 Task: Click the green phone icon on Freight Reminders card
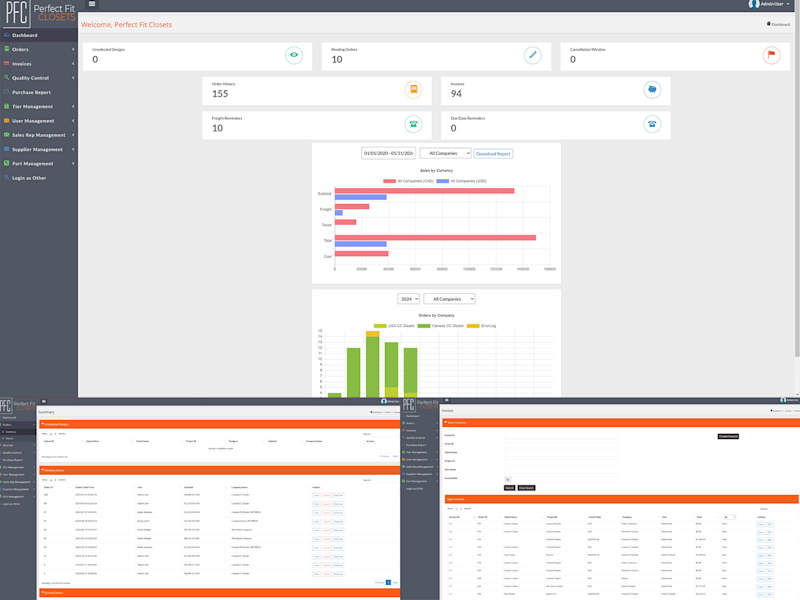[x=414, y=124]
